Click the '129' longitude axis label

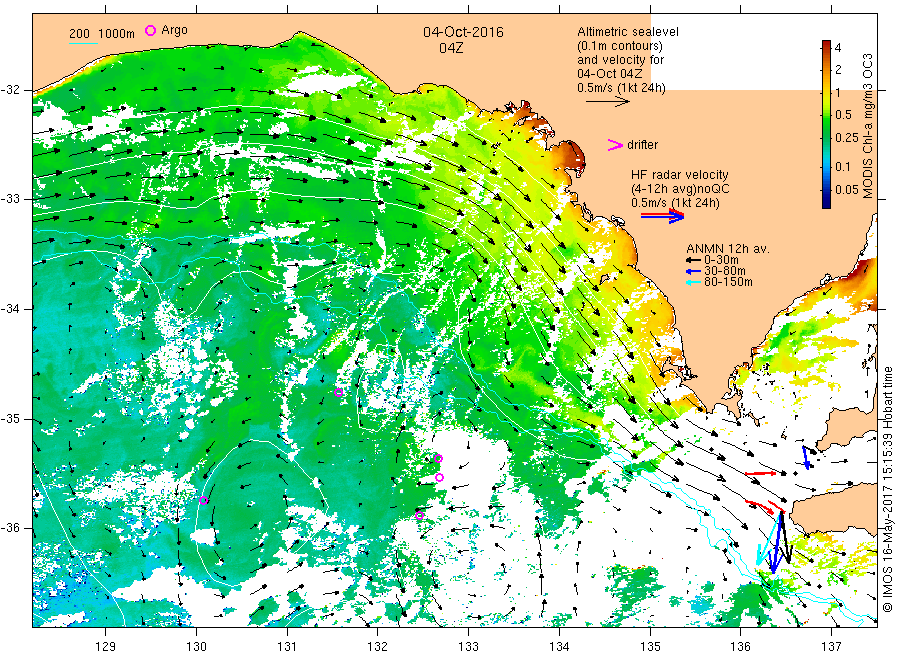(x=106, y=647)
